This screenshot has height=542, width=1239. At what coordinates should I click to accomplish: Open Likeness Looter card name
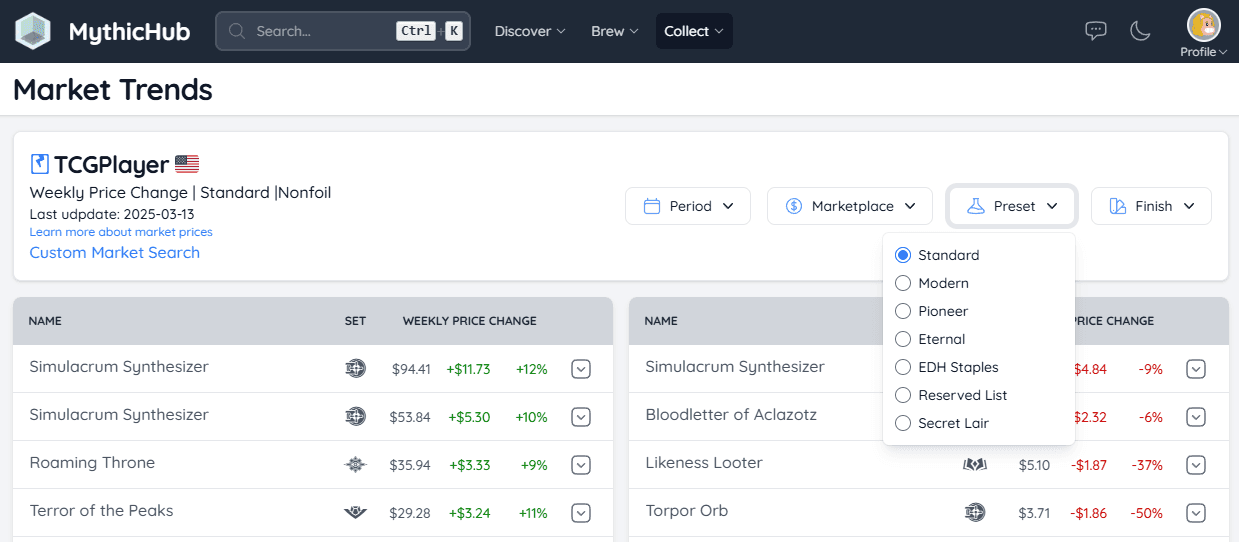coord(704,463)
